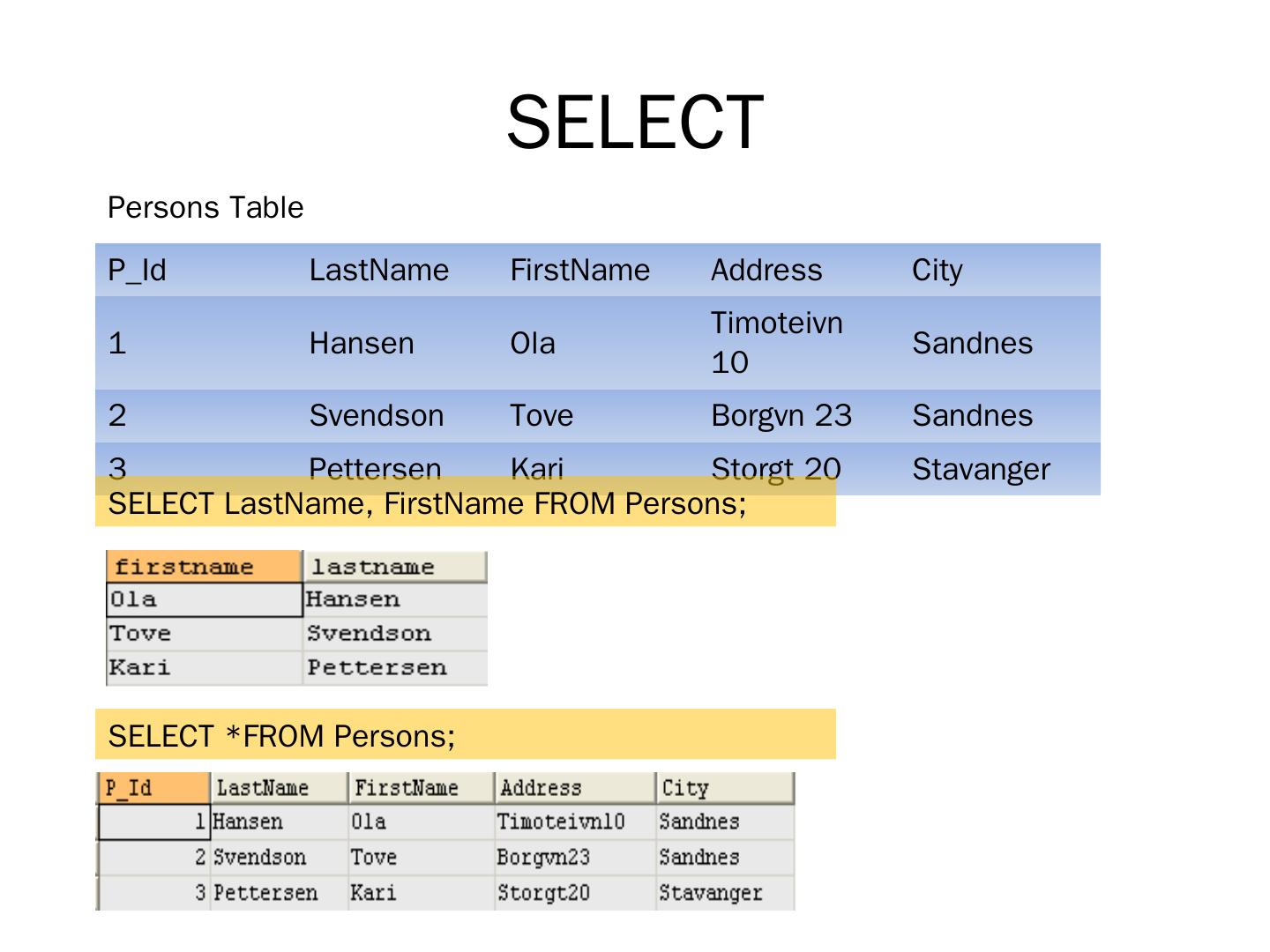This screenshot has width=1270, height=952.
Task: Select the outlined Ola cell under firstname
Action: (204, 599)
